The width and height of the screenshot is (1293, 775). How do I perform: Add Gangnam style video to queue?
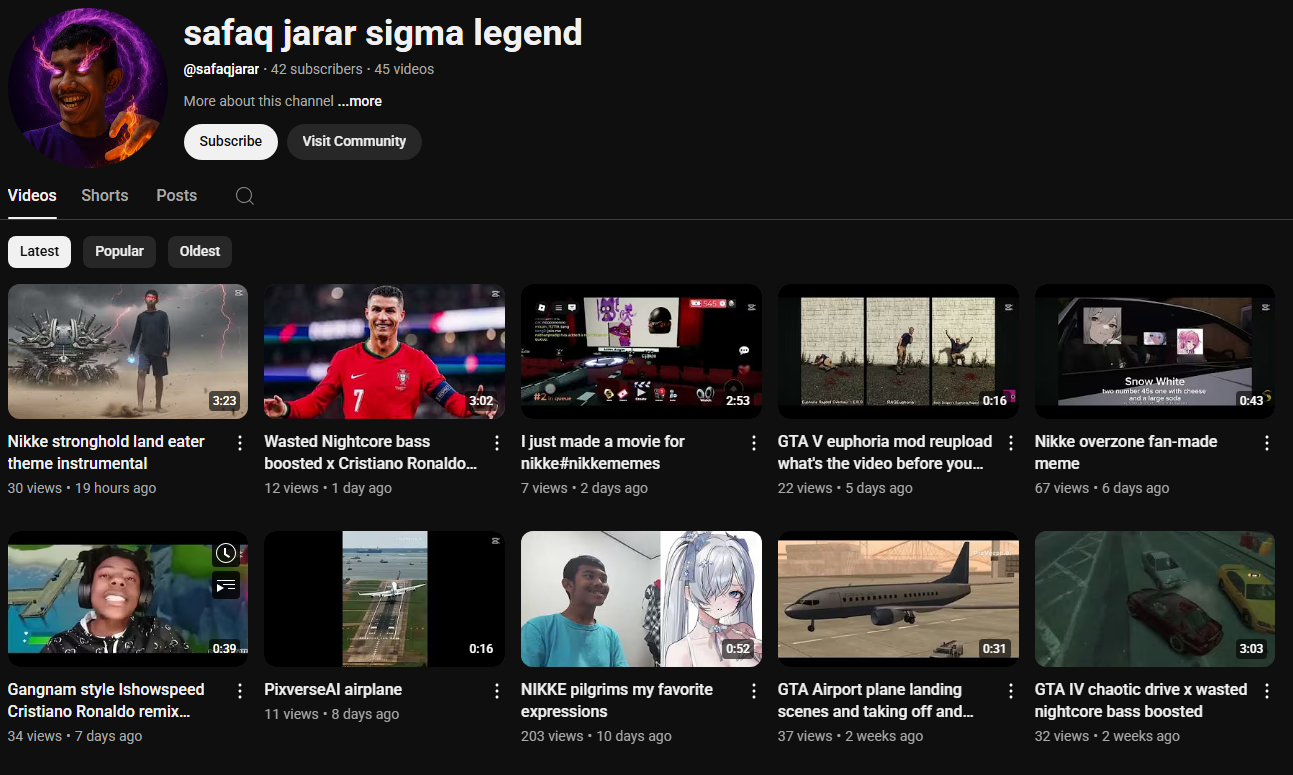tap(226, 585)
